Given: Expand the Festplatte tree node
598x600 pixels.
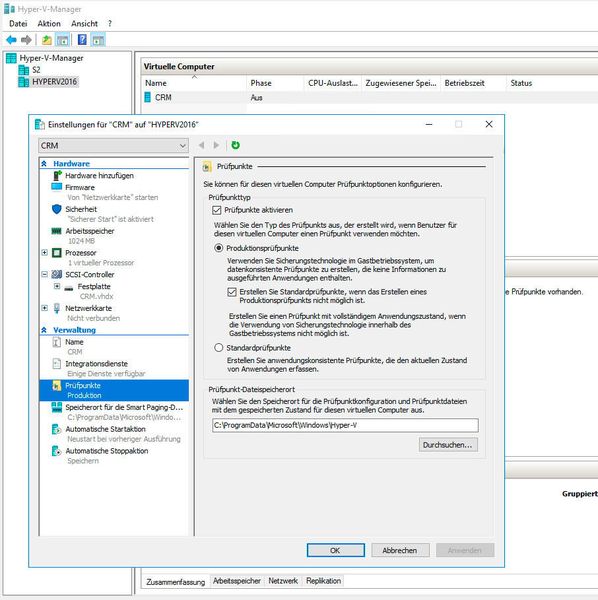Looking at the screenshot, I should click(x=57, y=286).
